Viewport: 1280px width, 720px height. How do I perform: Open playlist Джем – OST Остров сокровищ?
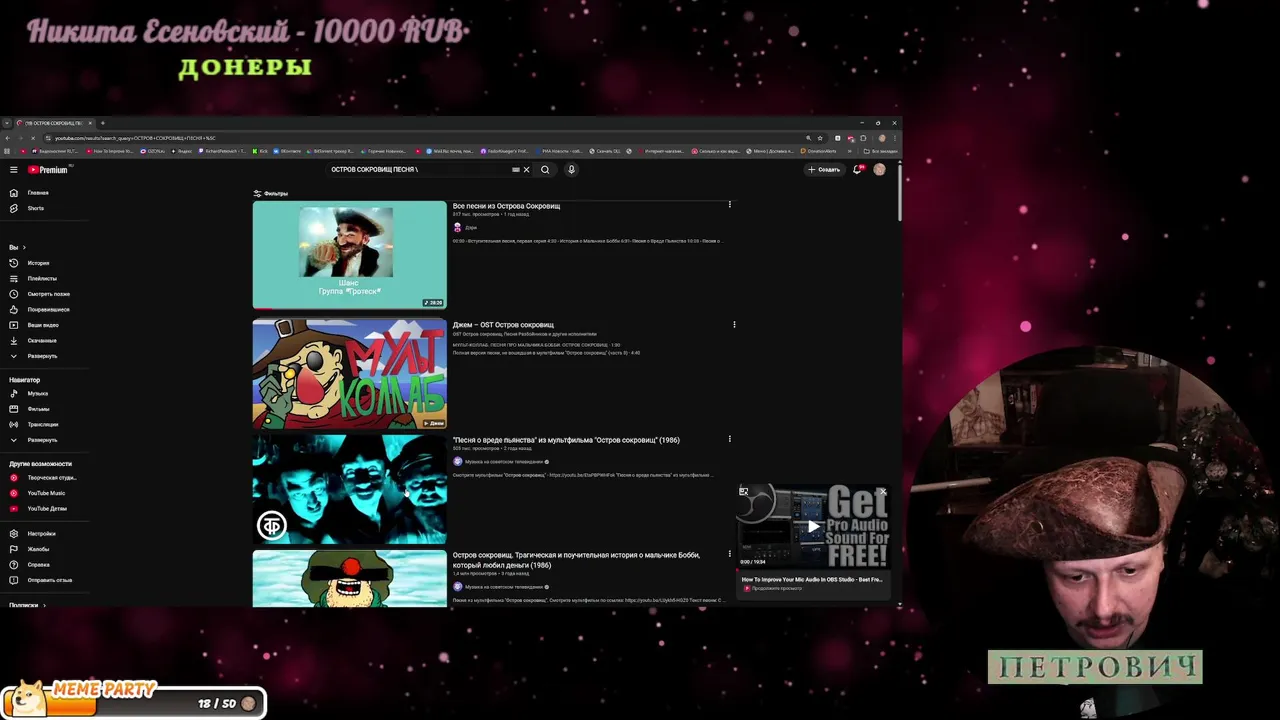(x=503, y=325)
